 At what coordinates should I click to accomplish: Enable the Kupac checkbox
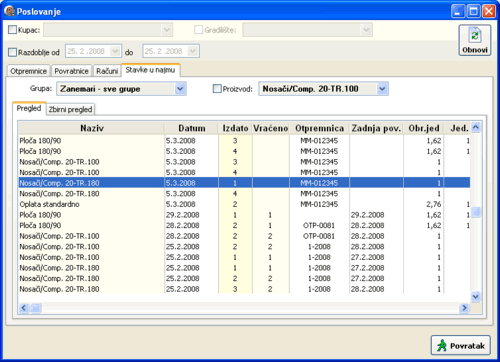tap(12, 30)
